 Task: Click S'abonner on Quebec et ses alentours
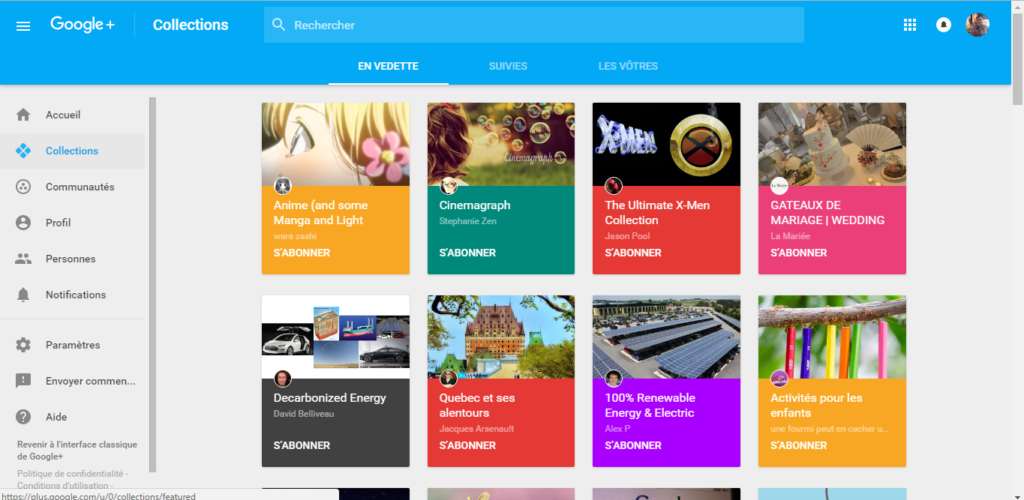468,446
